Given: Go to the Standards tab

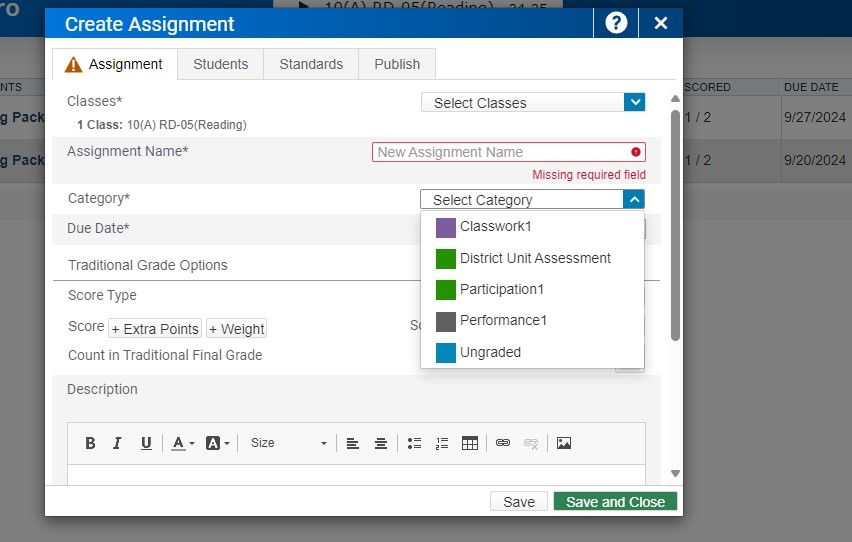Looking at the screenshot, I should [x=311, y=64].
